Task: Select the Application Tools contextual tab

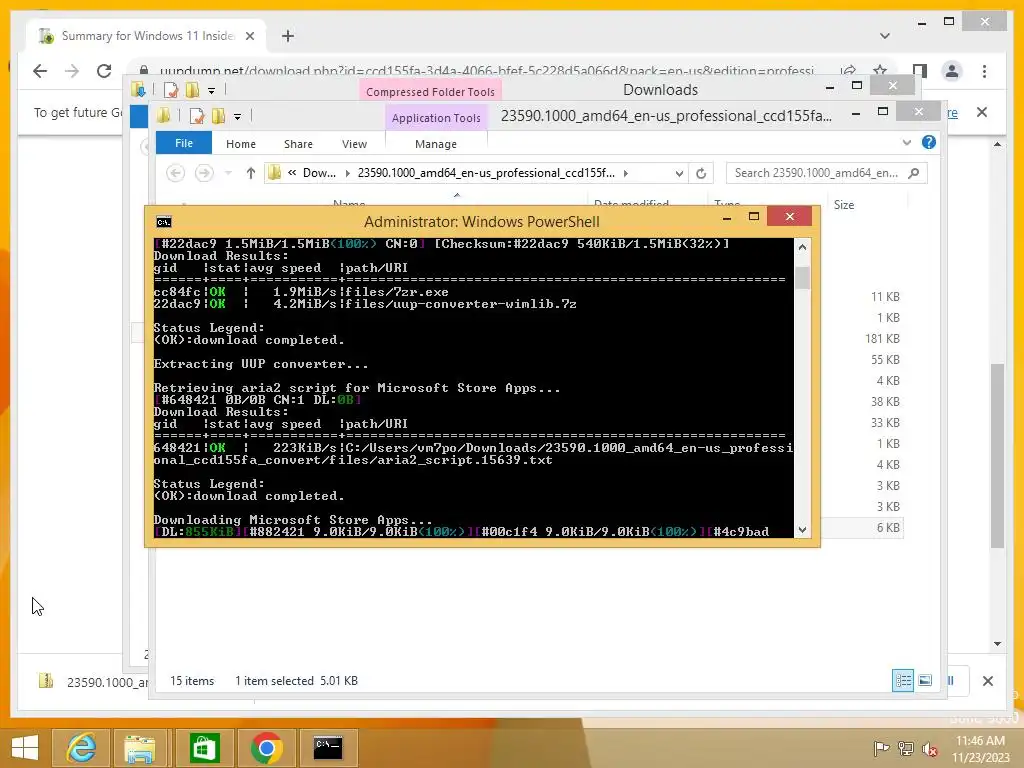Action: coord(436,118)
